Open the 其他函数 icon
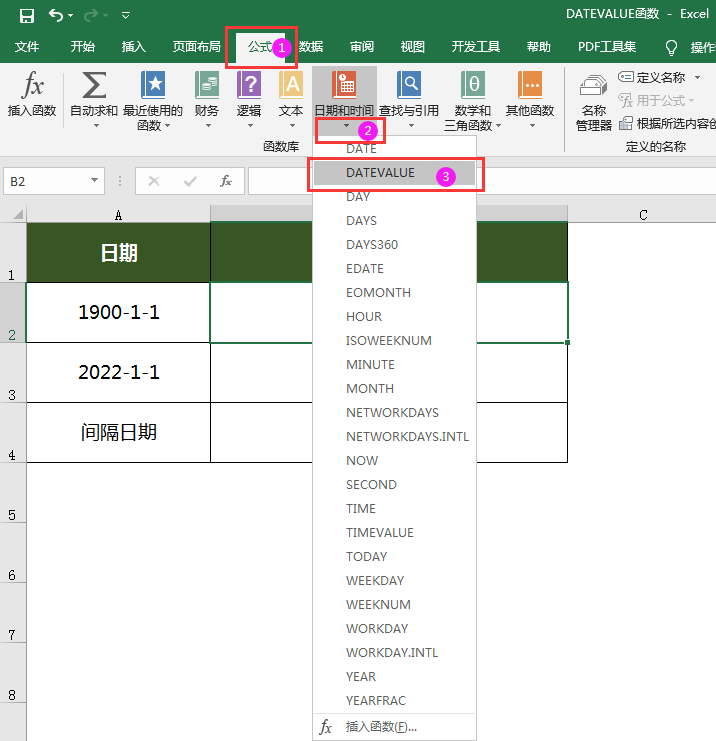This screenshot has width=716, height=741. click(x=530, y=85)
